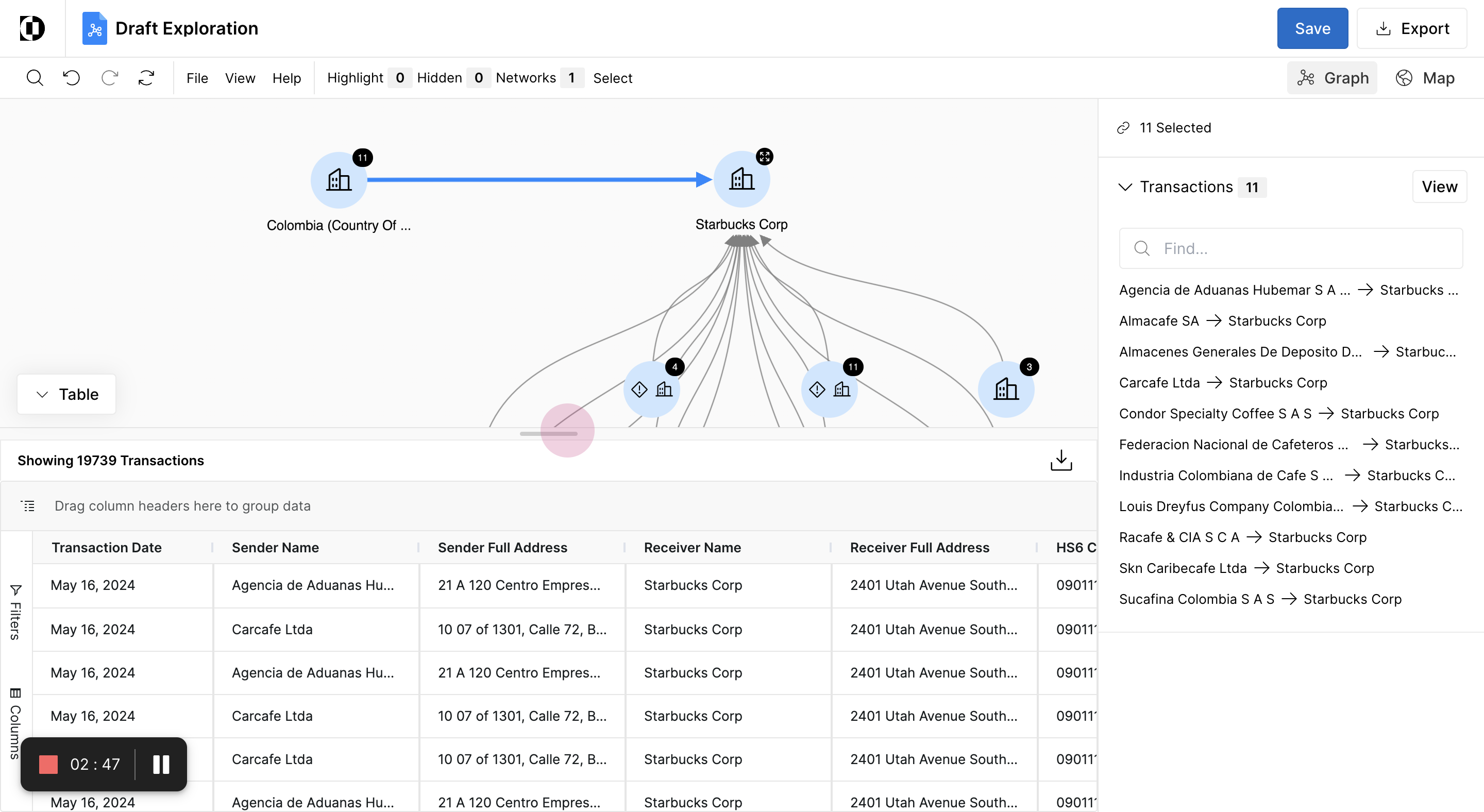This screenshot has width=1484, height=812.
Task: Open the Filters side panel
Action: (x=15, y=612)
